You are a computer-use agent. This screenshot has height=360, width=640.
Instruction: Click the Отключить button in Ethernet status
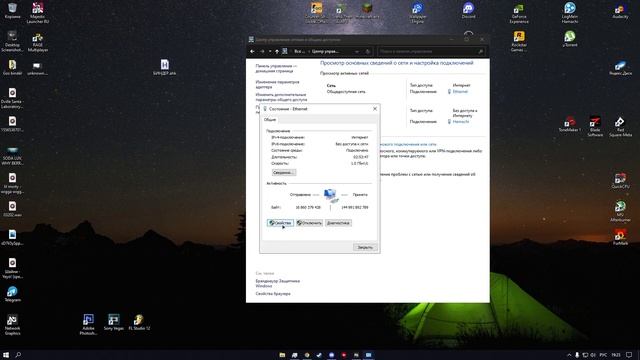pos(309,223)
